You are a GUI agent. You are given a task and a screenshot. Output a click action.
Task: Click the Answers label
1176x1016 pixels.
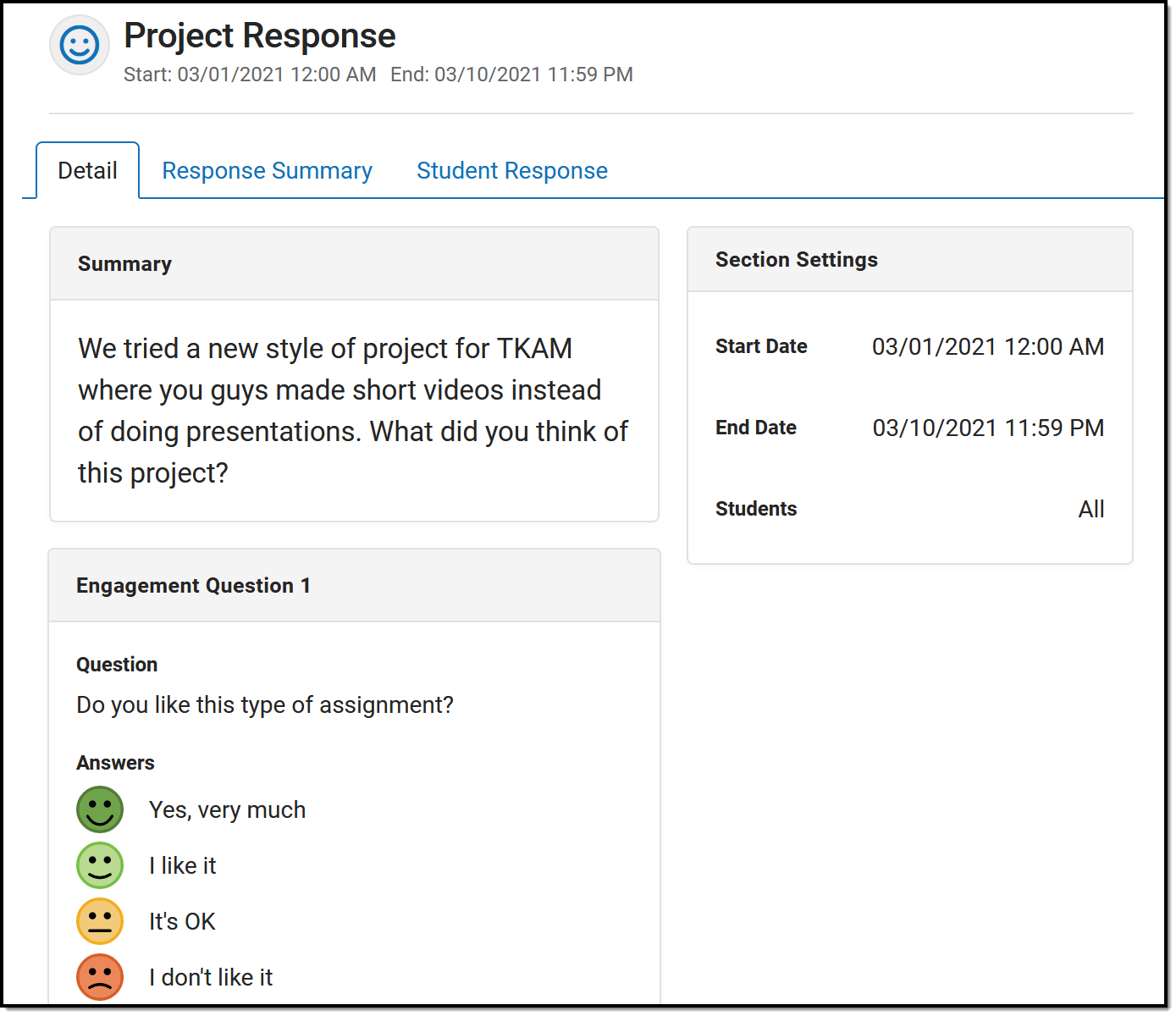point(115,763)
